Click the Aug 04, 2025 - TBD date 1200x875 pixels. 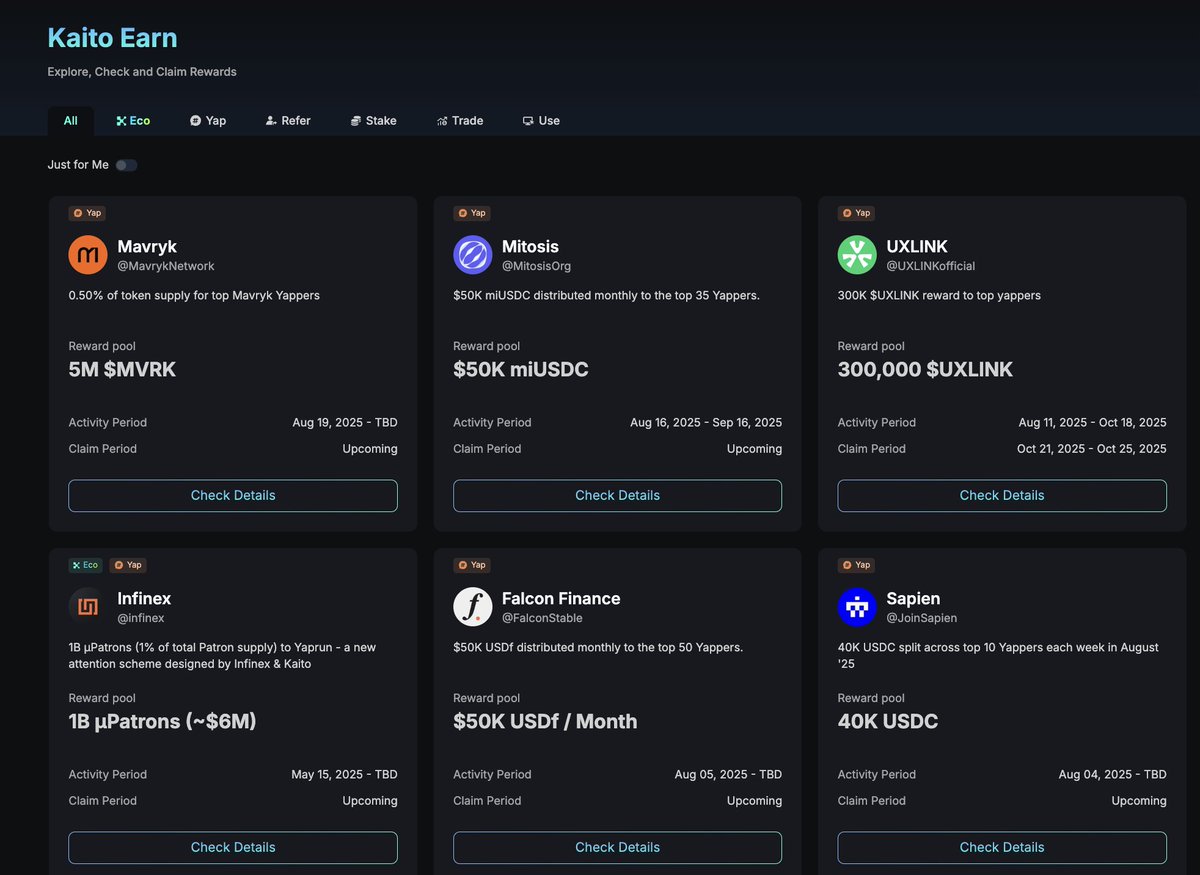tap(1113, 775)
